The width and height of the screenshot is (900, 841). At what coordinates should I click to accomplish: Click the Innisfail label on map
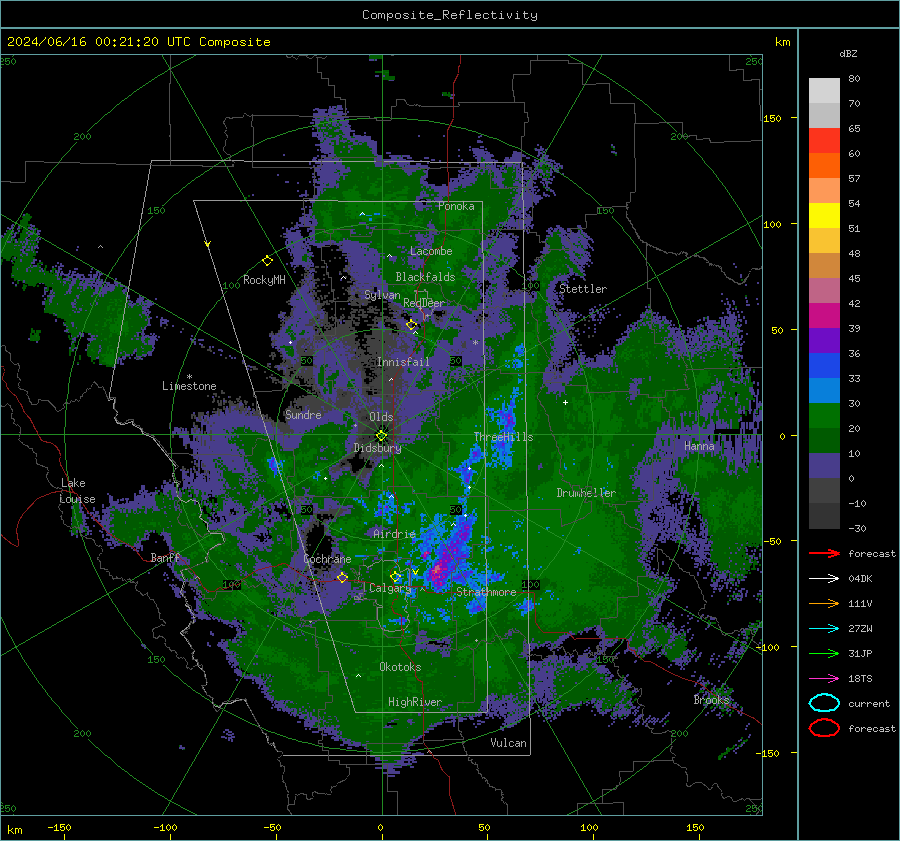pyautogui.click(x=403, y=362)
